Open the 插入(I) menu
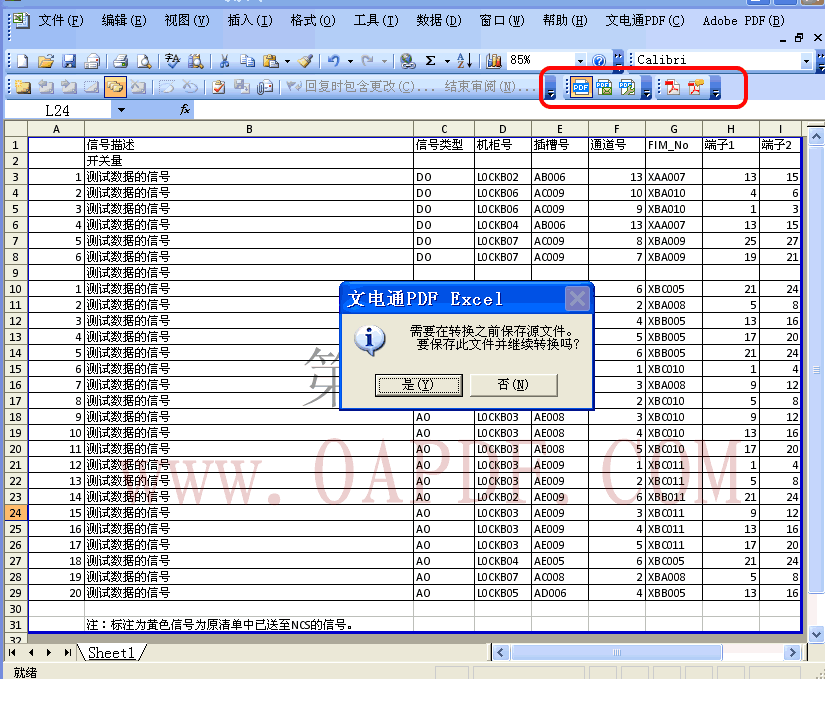This screenshot has height=701, width=825. (250, 21)
